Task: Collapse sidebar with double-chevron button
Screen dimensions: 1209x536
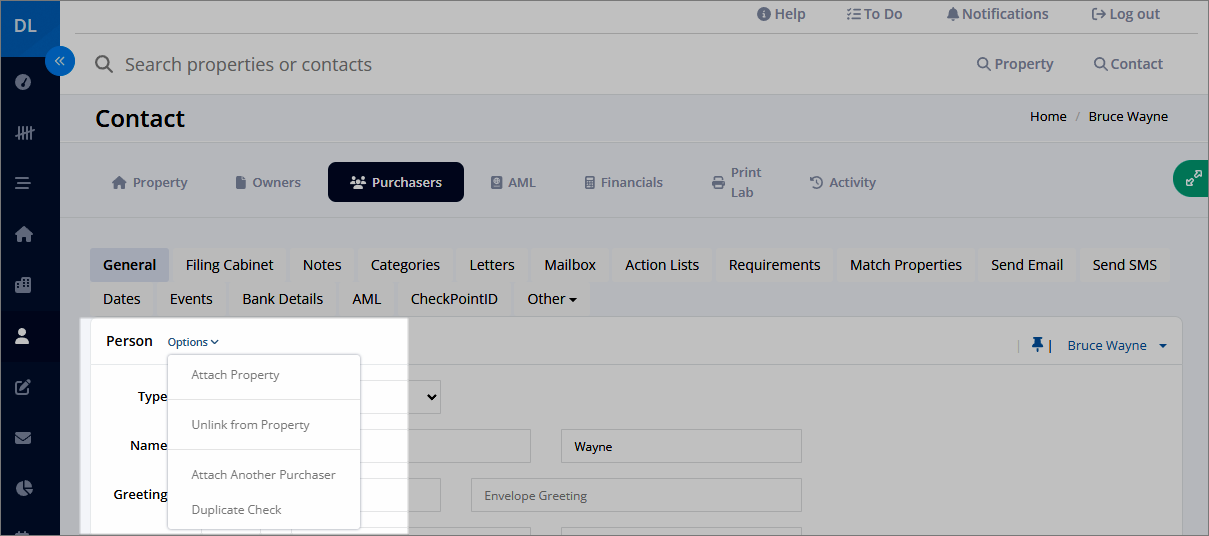Action: coord(60,61)
